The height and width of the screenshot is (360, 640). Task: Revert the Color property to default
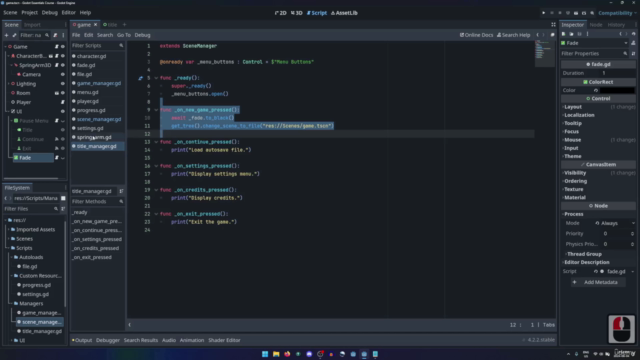(x=596, y=91)
